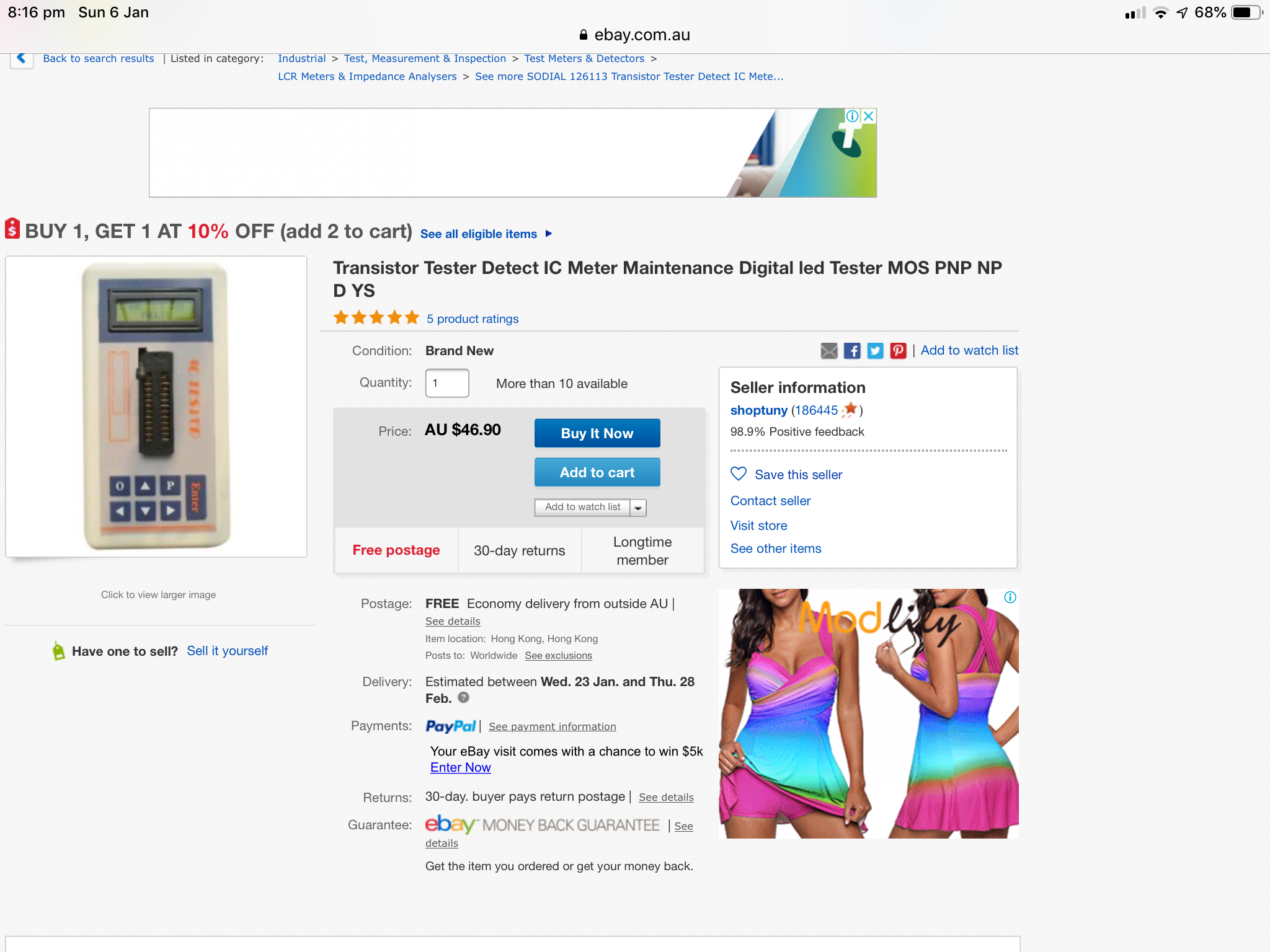
Task: Share listing via email icon
Action: click(828, 351)
